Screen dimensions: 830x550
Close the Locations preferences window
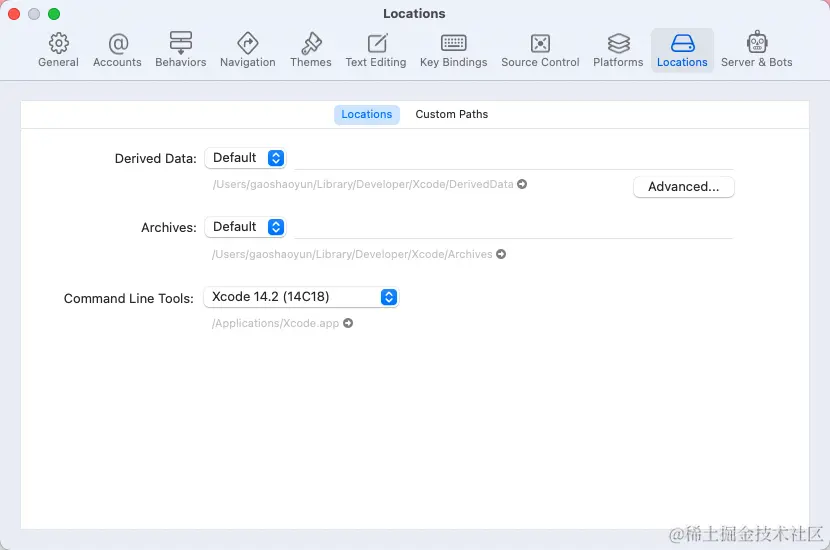coord(14,14)
